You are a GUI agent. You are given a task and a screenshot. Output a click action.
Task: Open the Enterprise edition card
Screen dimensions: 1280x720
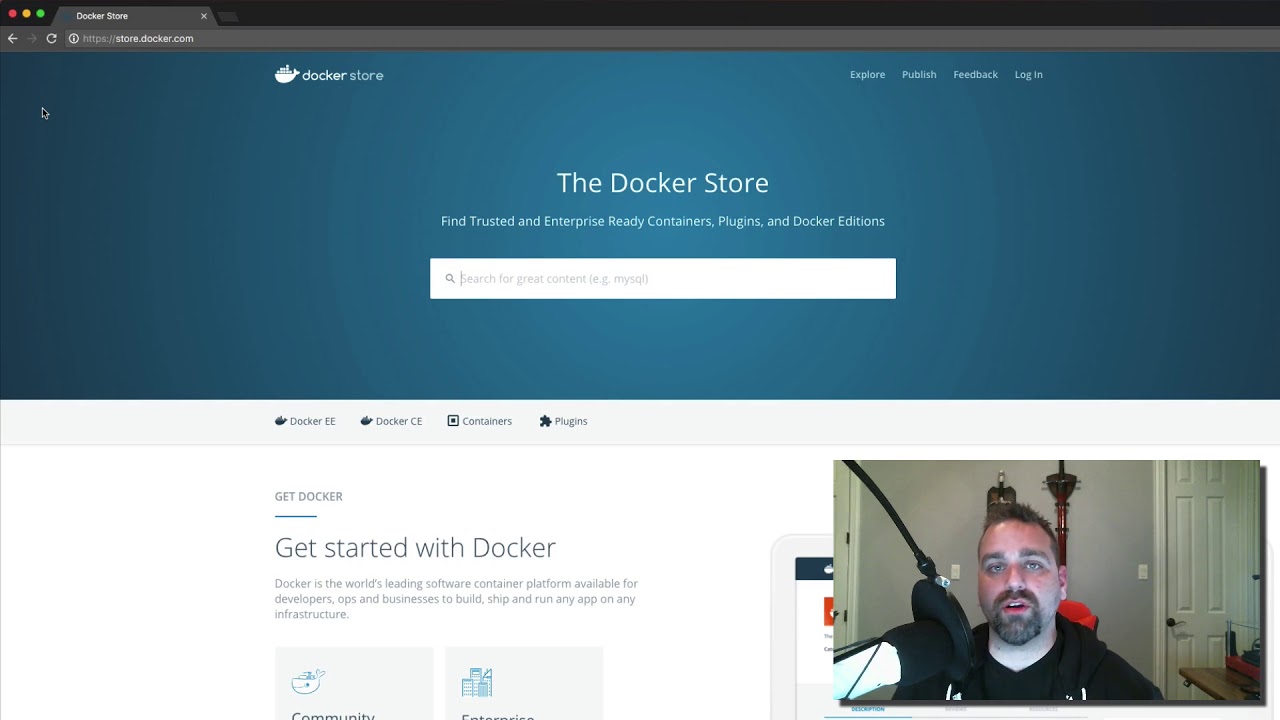click(524, 684)
